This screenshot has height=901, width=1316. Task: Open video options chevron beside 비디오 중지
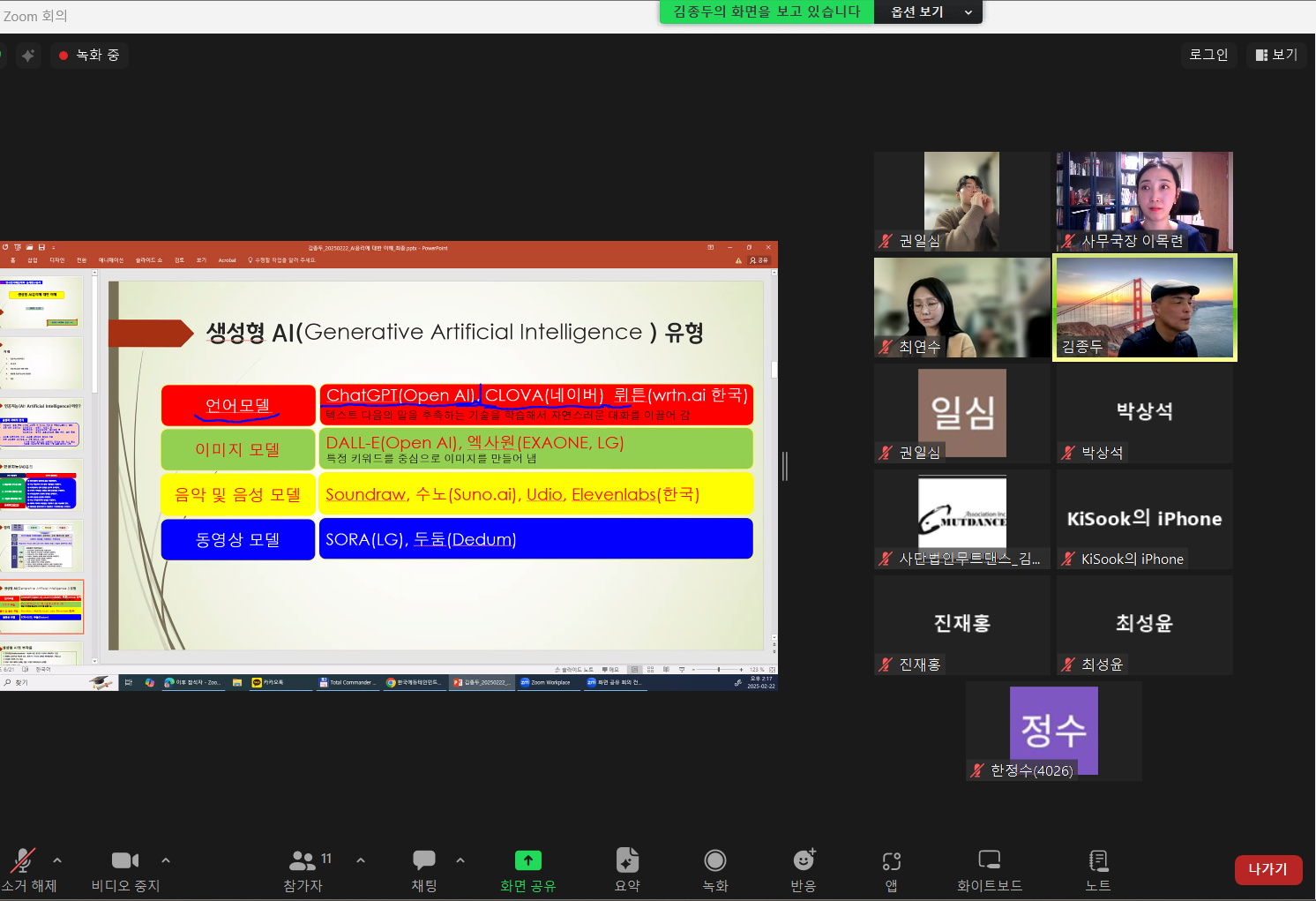[x=166, y=860]
